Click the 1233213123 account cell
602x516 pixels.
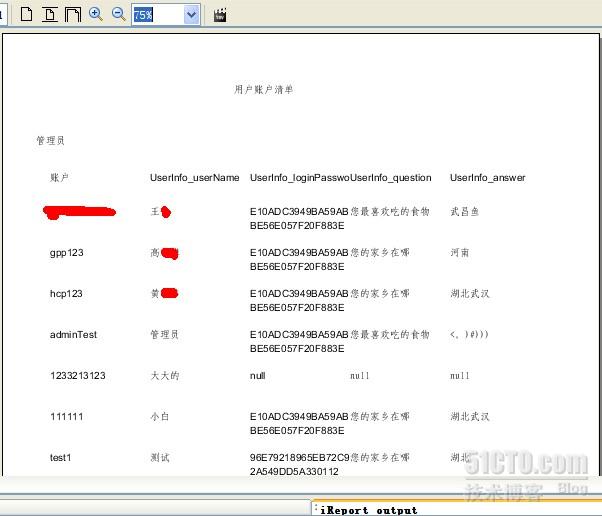pyautogui.click(x=78, y=375)
